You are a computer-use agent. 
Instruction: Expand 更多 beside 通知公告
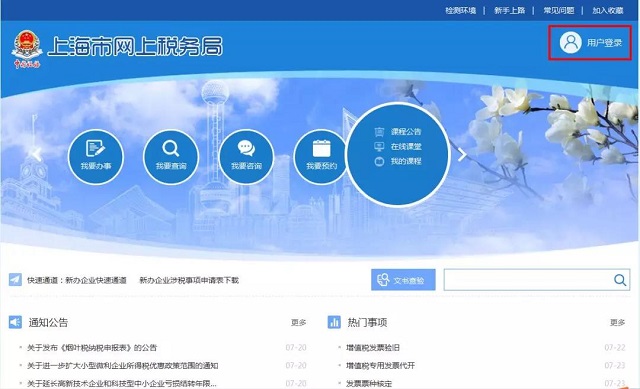pyautogui.click(x=298, y=322)
